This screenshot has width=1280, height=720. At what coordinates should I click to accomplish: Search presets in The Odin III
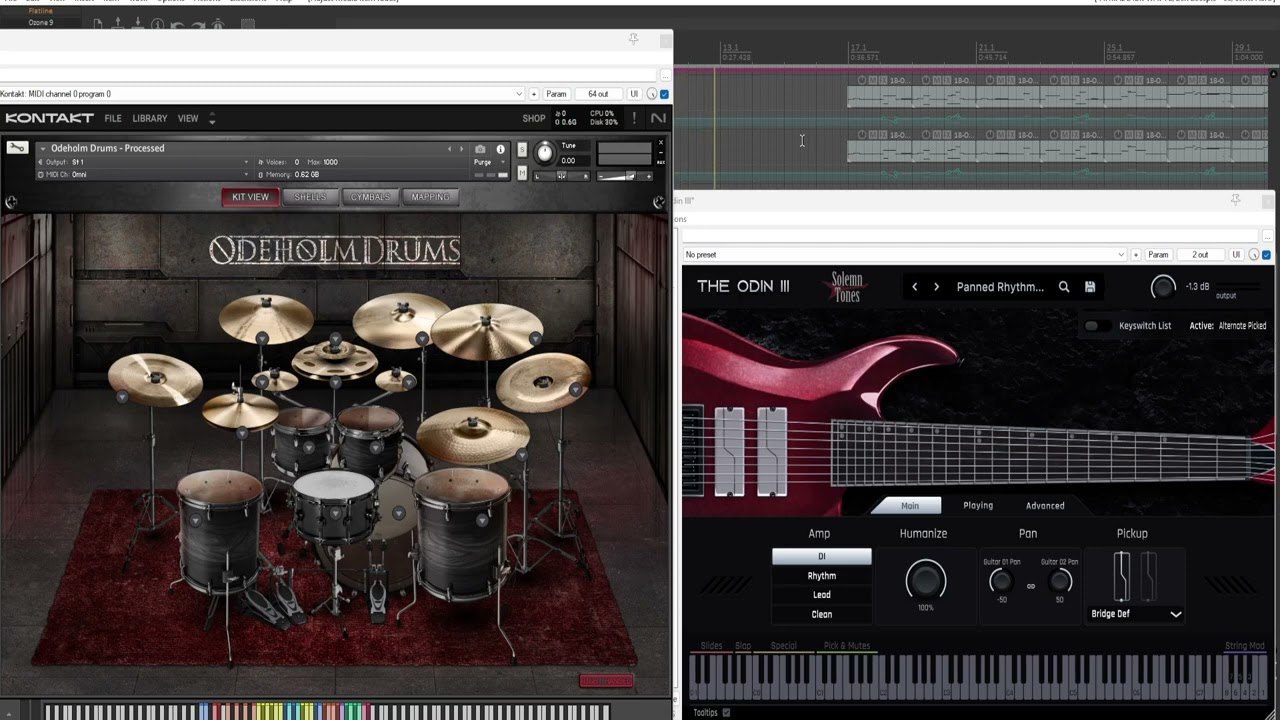point(1064,287)
